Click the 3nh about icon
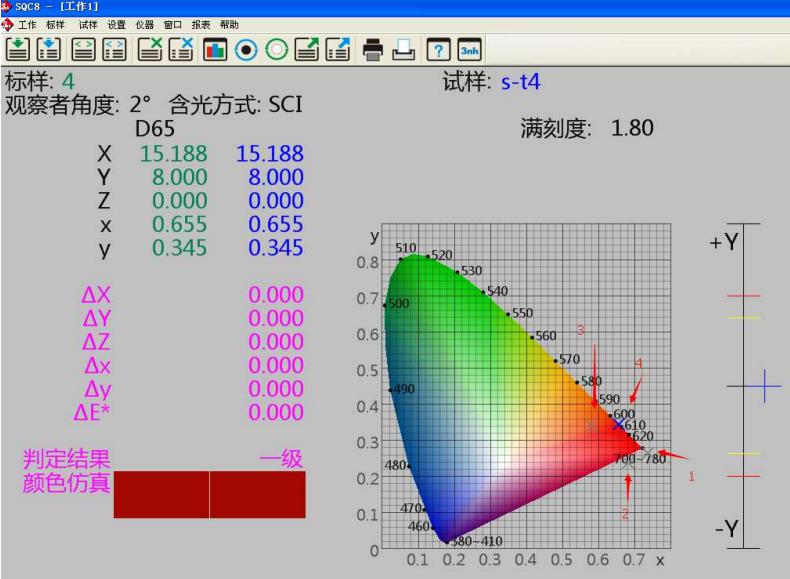This screenshot has height=579, width=790. pos(469,49)
